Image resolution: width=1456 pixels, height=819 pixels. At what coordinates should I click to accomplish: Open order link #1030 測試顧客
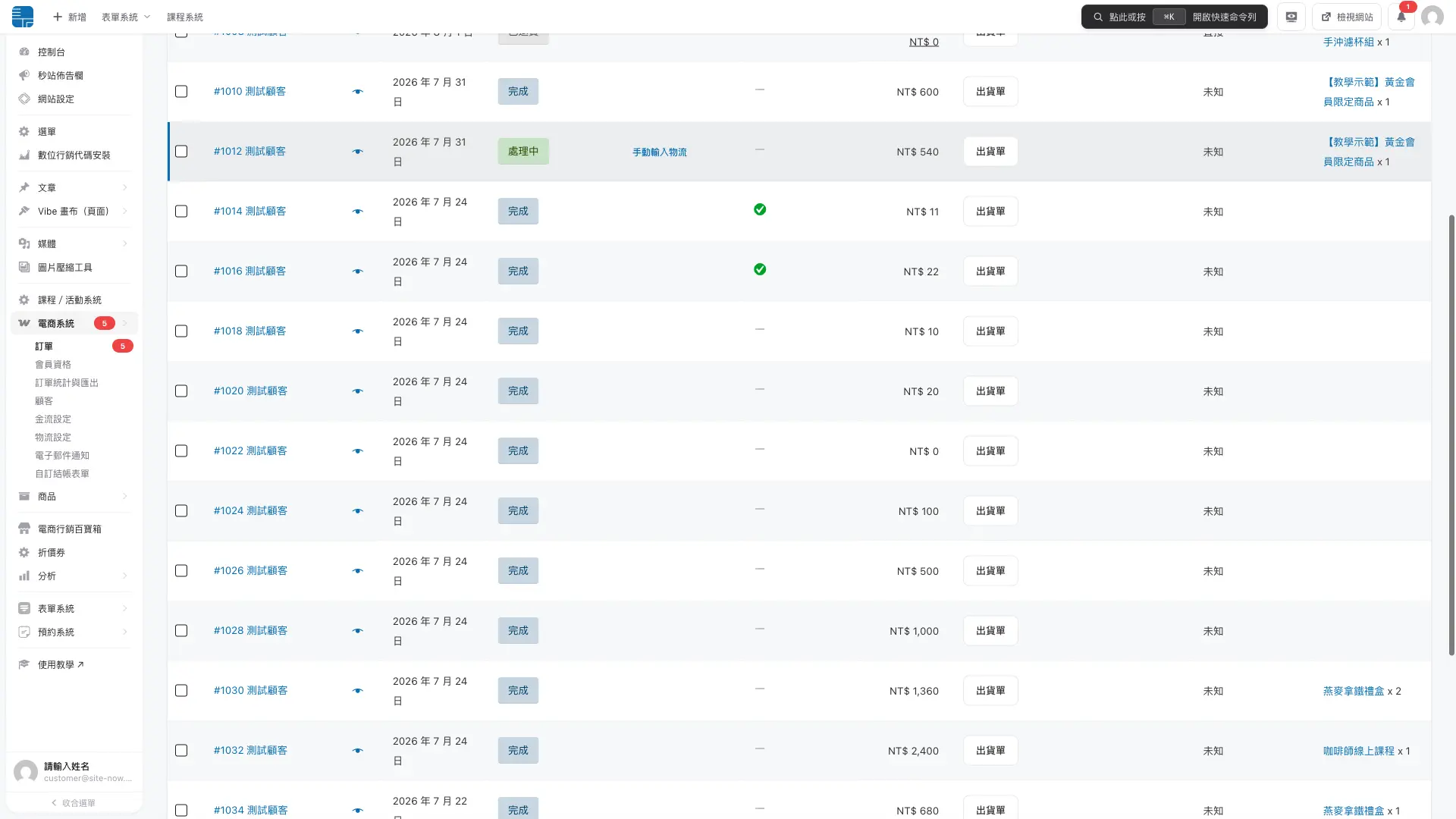click(250, 690)
